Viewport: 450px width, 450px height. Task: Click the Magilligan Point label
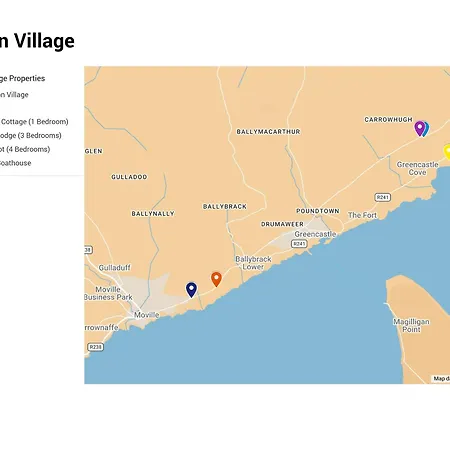click(411, 325)
